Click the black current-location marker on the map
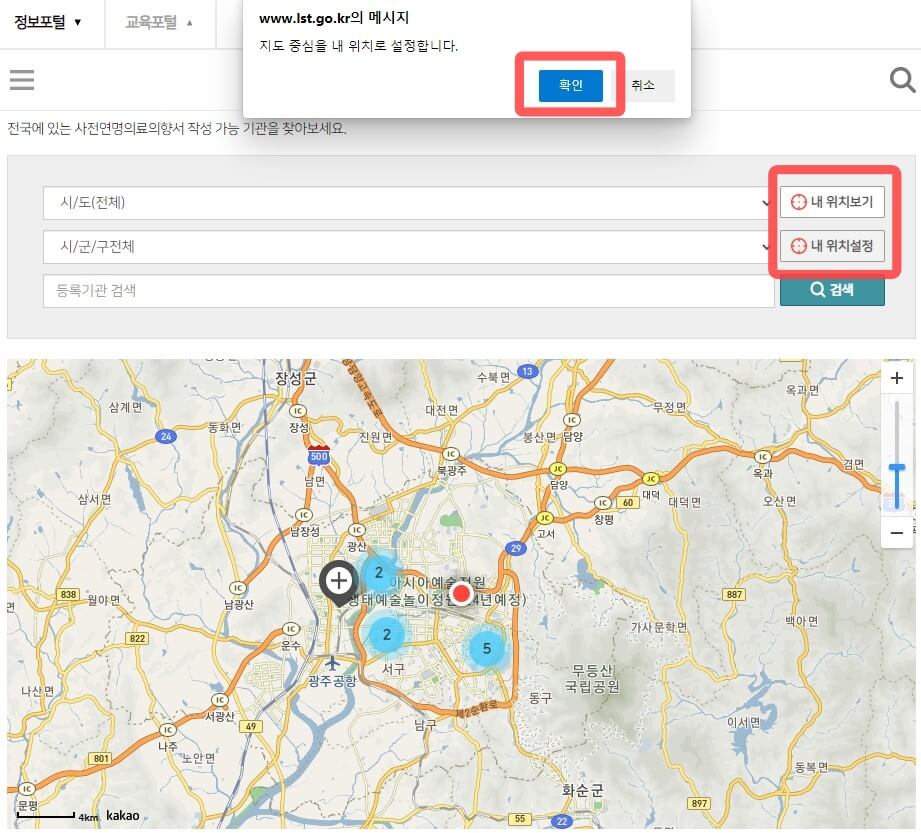This screenshot has width=921, height=833. click(338, 581)
